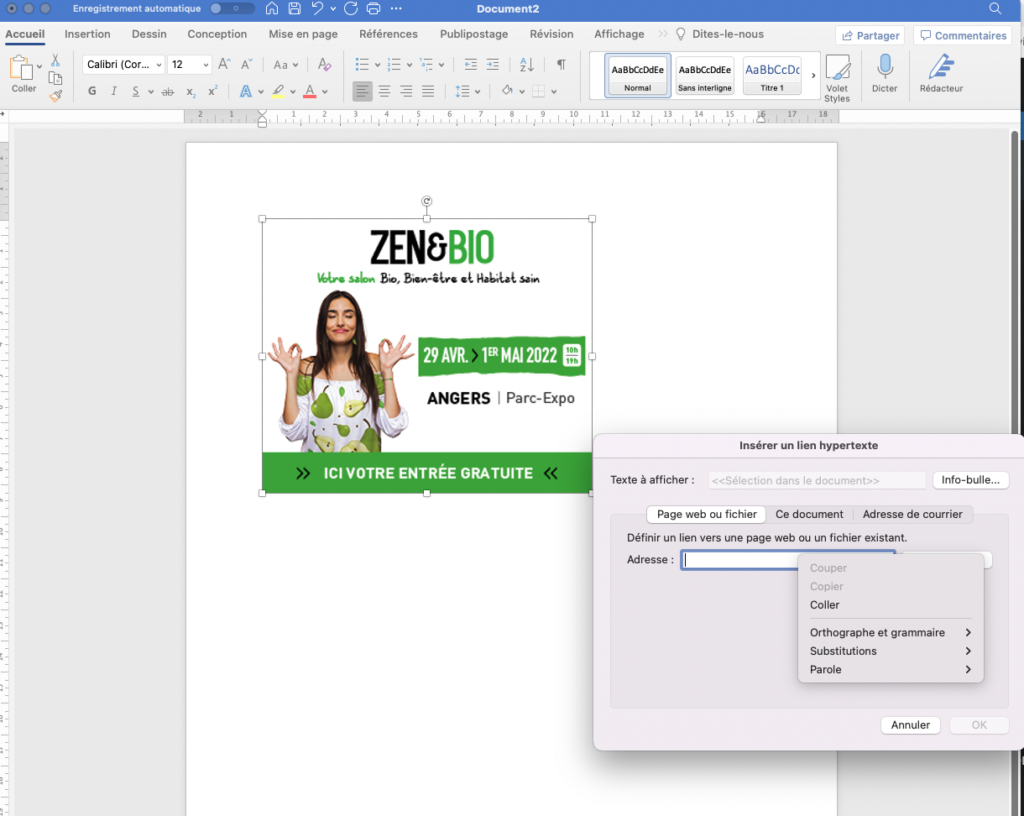Open the three-dots more commands menu
This screenshot has height=816, width=1024.
pos(396,8)
